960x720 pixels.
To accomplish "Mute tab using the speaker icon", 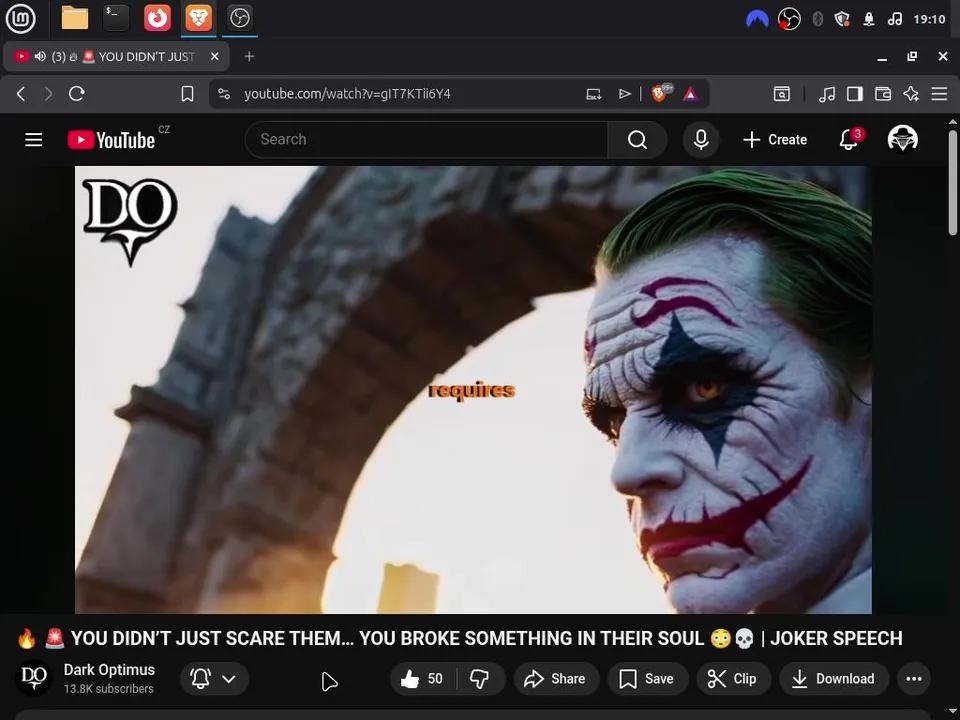I will [40, 56].
